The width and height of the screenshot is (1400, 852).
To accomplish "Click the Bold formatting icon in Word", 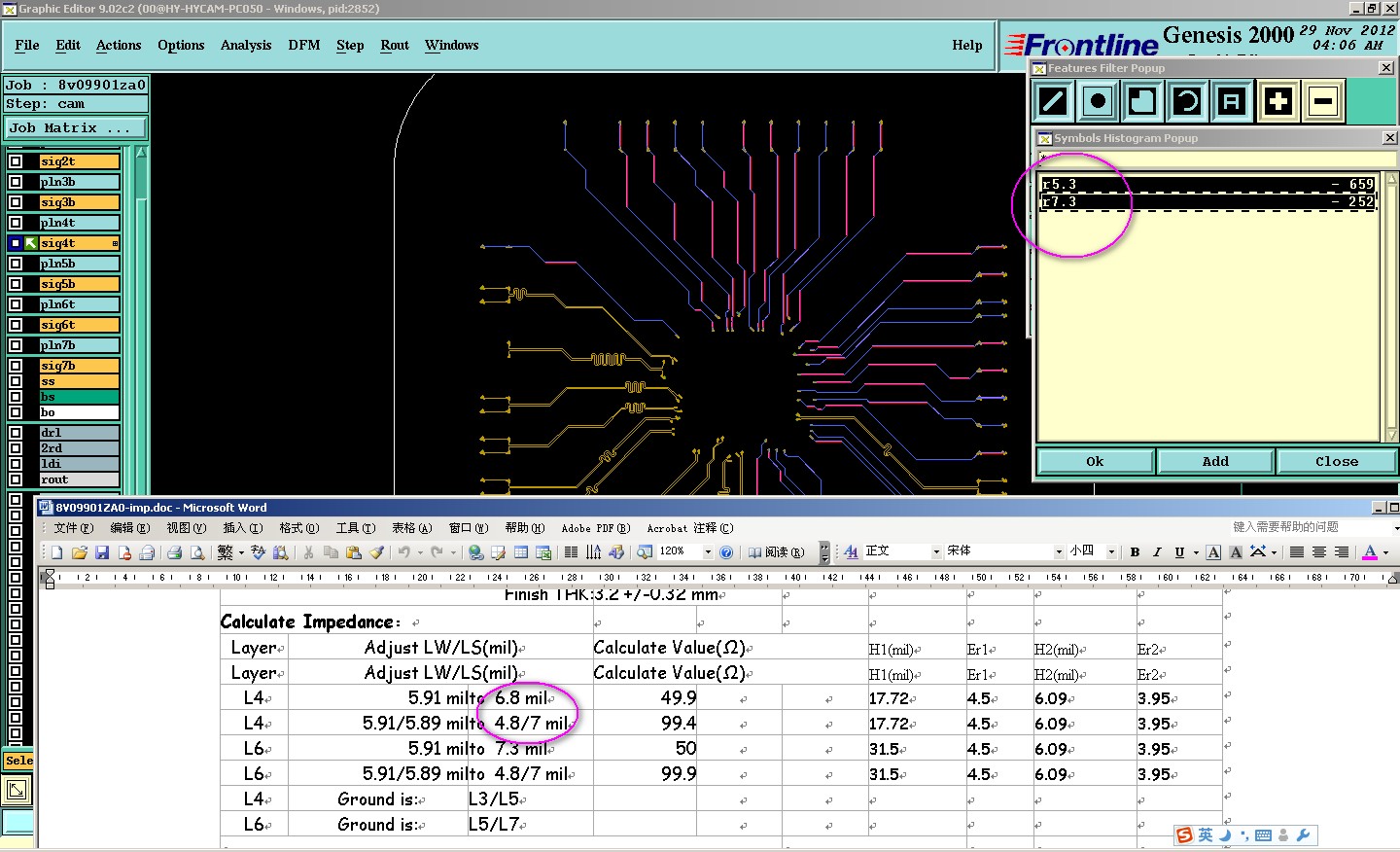I will pyautogui.click(x=1135, y=552).
